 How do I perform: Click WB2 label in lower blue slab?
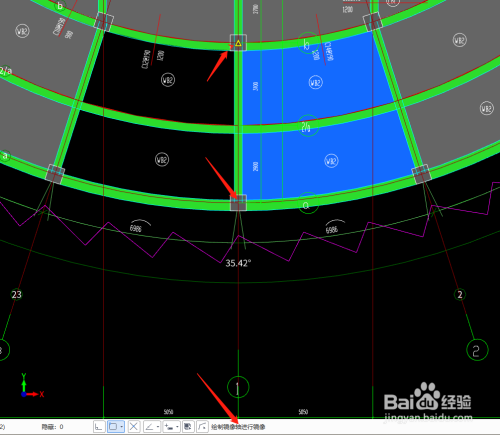click(x=331, y=161)
